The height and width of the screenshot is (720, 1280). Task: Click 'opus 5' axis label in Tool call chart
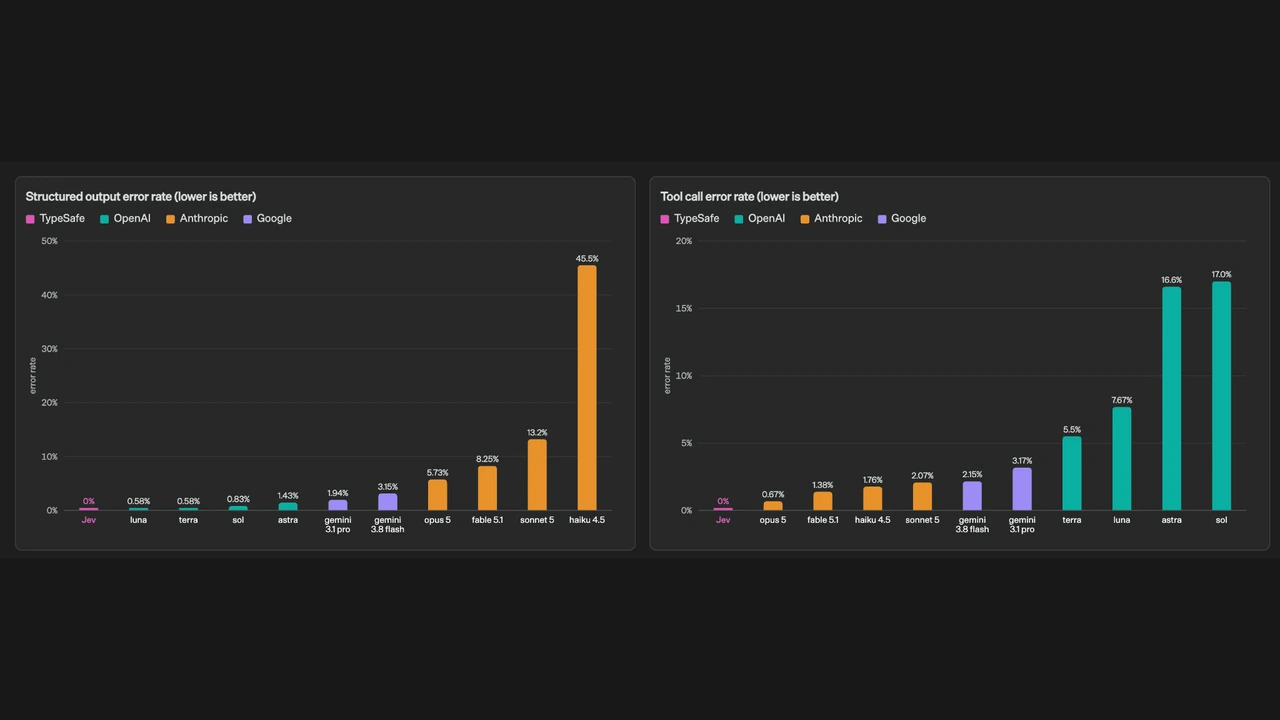pyautogui.click(x=772, y=520)
